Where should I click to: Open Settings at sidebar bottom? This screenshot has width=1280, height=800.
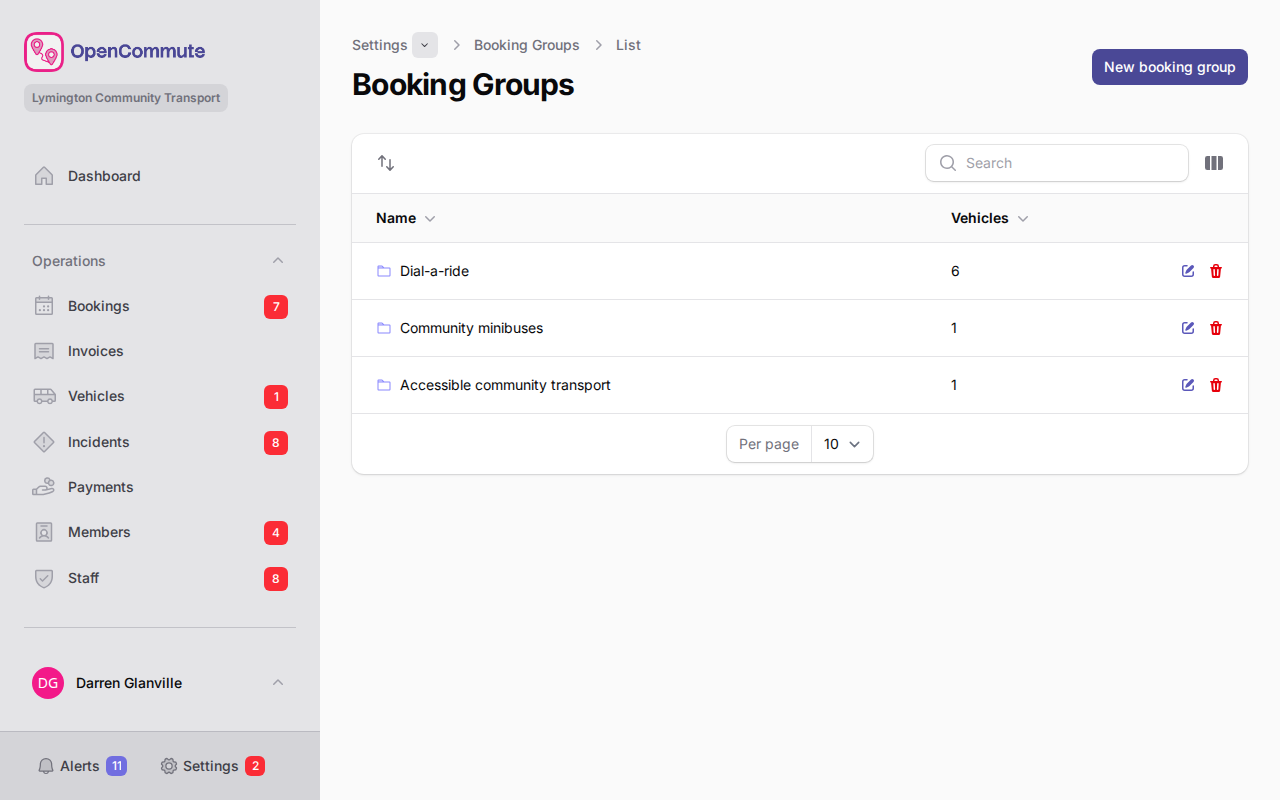(x=212, y=766)
